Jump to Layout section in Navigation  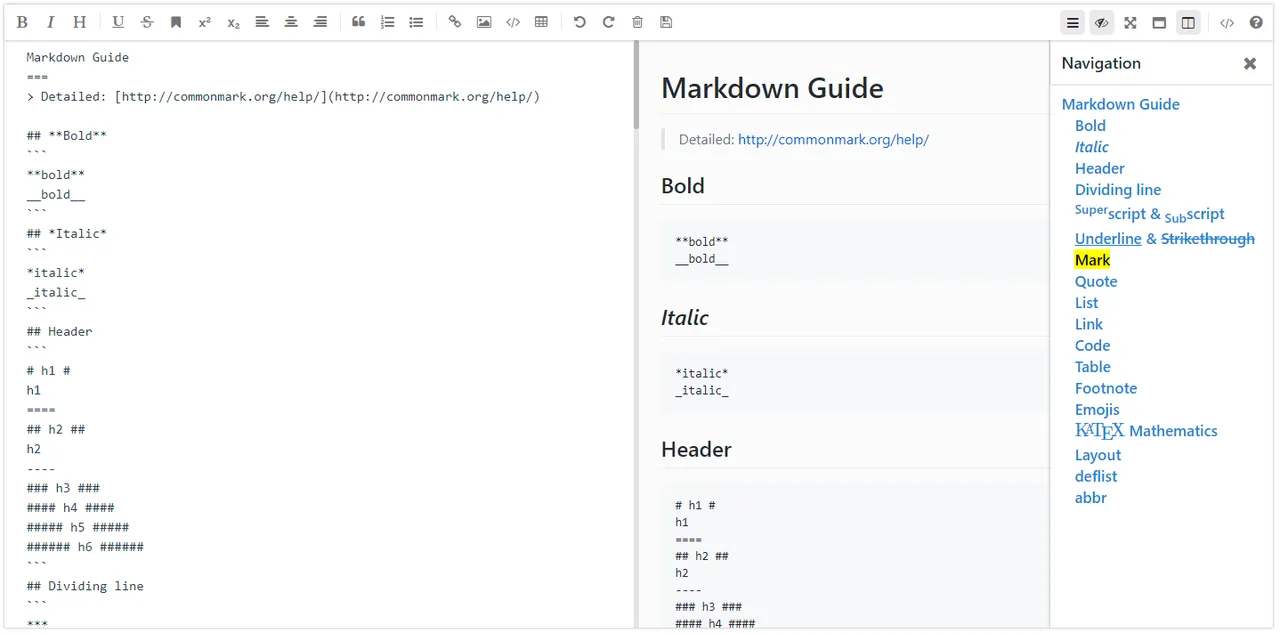1097,455
